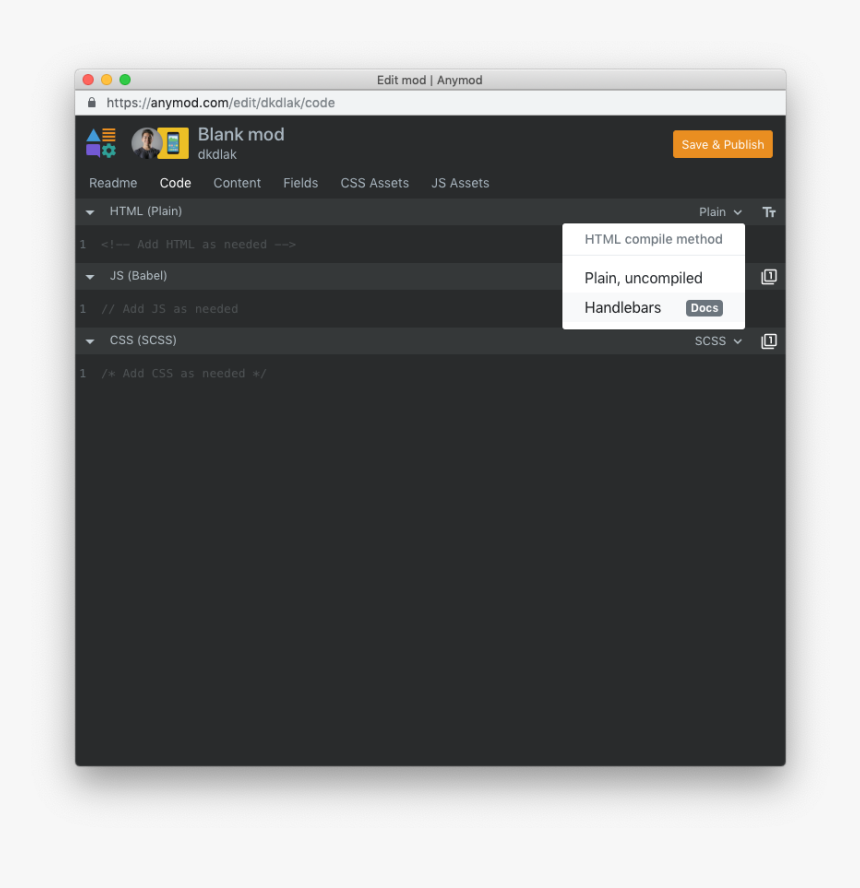Open the SCSS preprocessor dropdown
860x888 pixels.
click(x=717, y=341)
